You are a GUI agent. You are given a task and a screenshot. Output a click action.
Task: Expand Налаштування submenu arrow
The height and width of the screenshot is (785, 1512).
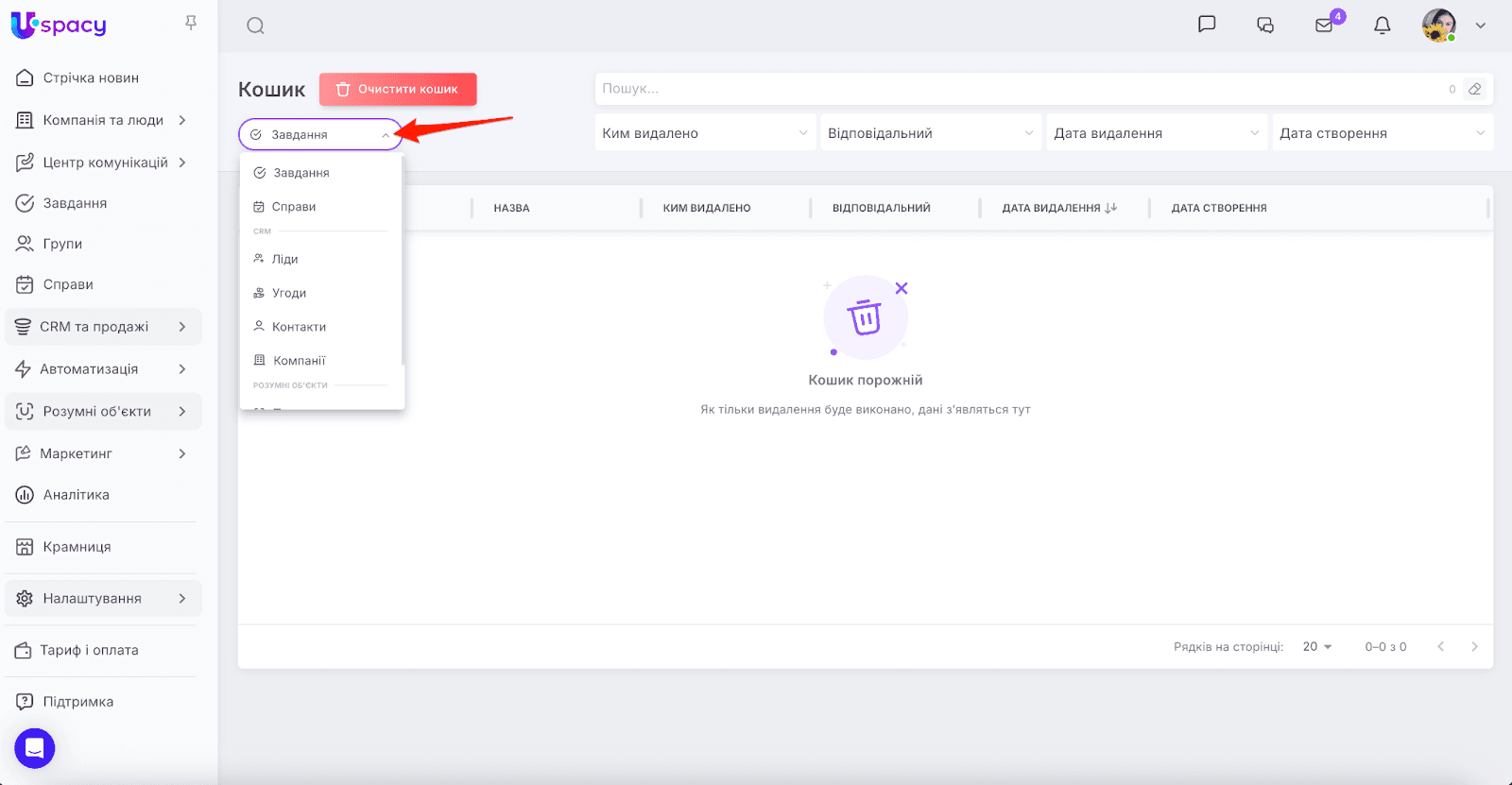[x=182, y=599]
